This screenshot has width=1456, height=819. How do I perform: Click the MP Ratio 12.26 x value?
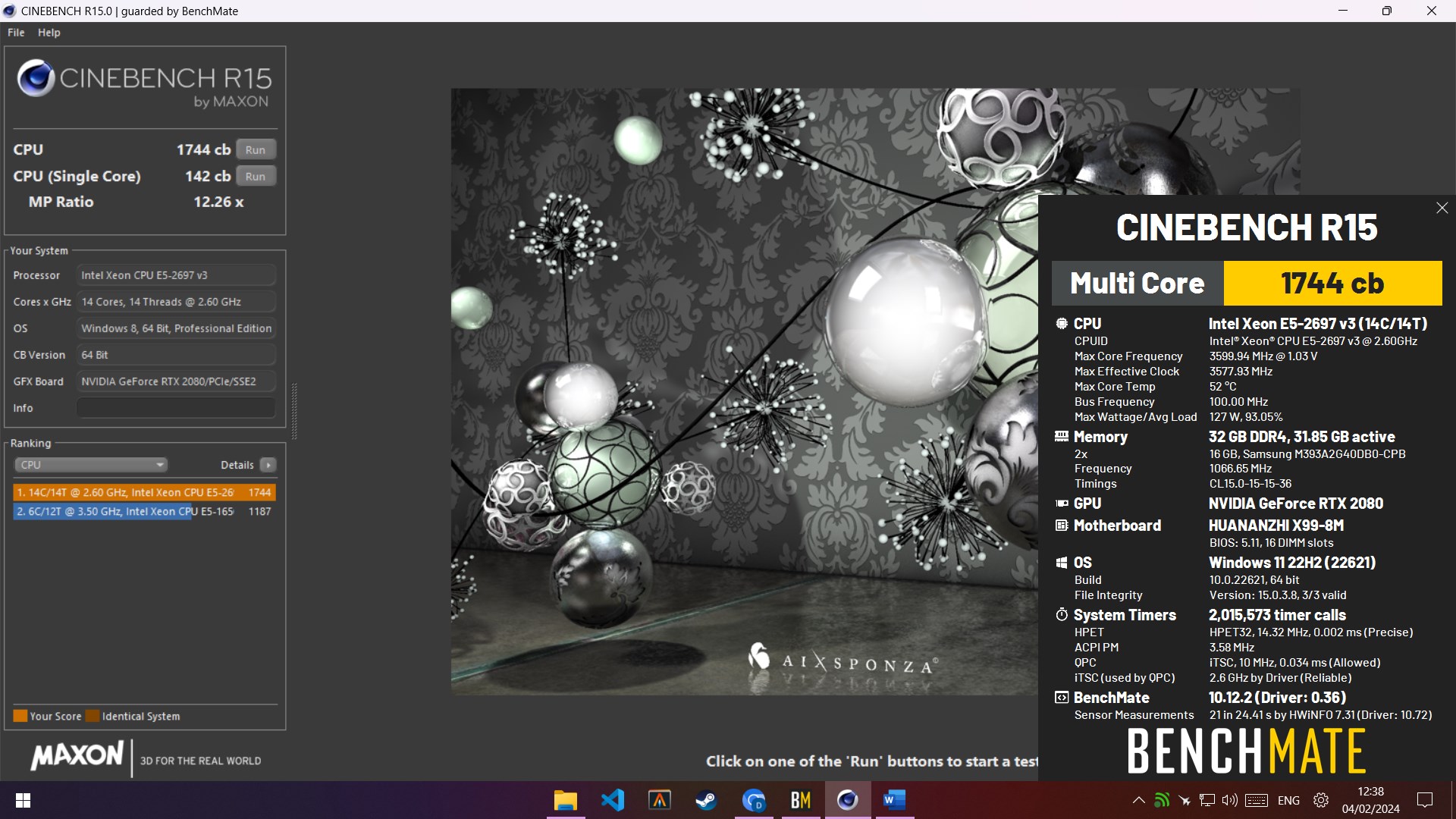pos(218,202)
